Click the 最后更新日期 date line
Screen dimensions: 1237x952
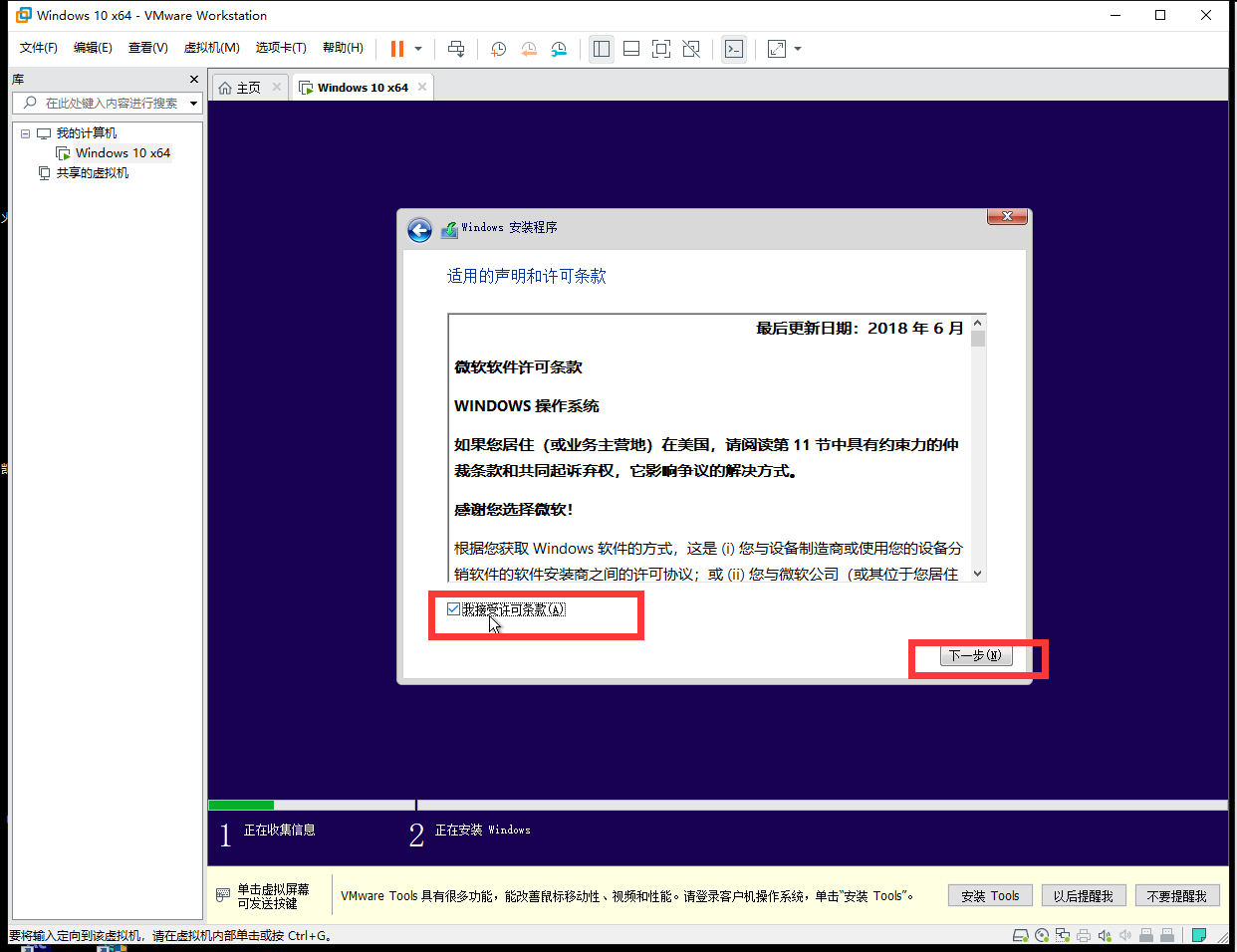coord(860,329)
